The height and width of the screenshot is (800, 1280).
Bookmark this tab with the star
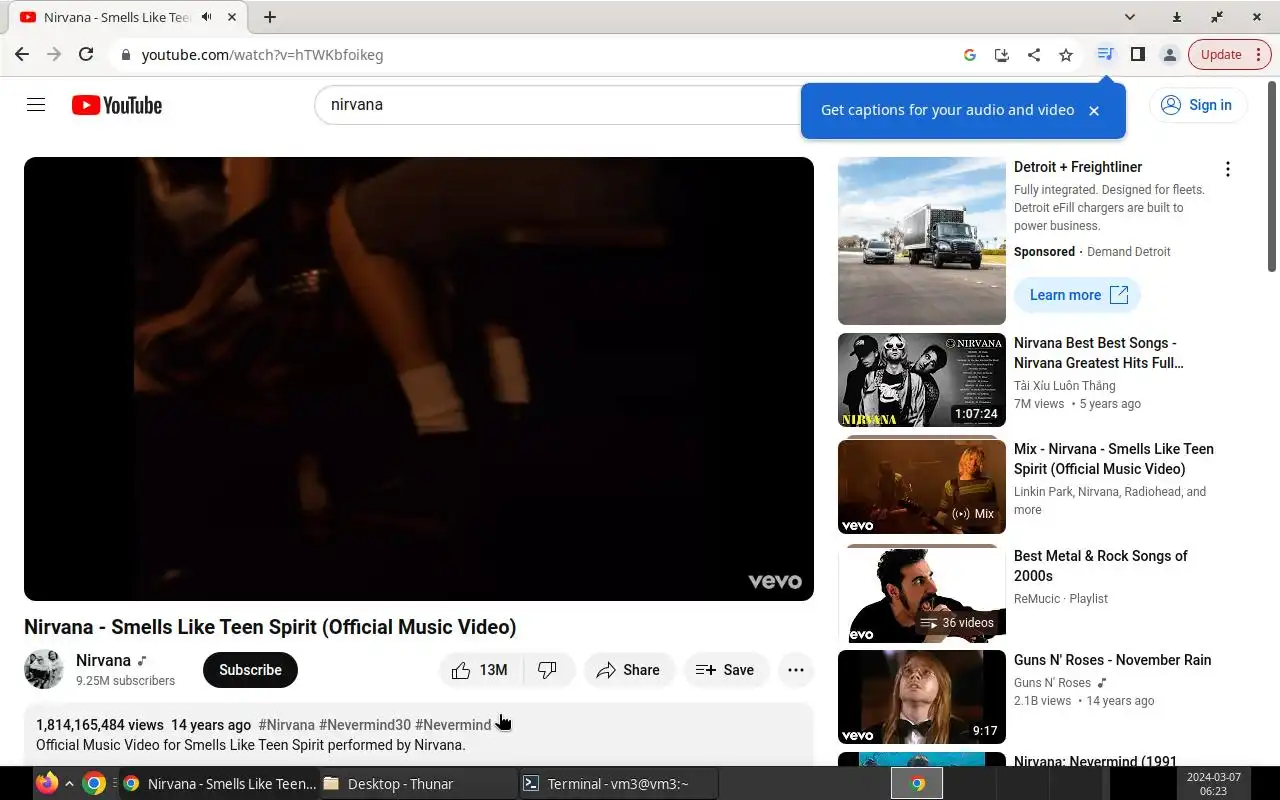click(x=1066, y=55)
